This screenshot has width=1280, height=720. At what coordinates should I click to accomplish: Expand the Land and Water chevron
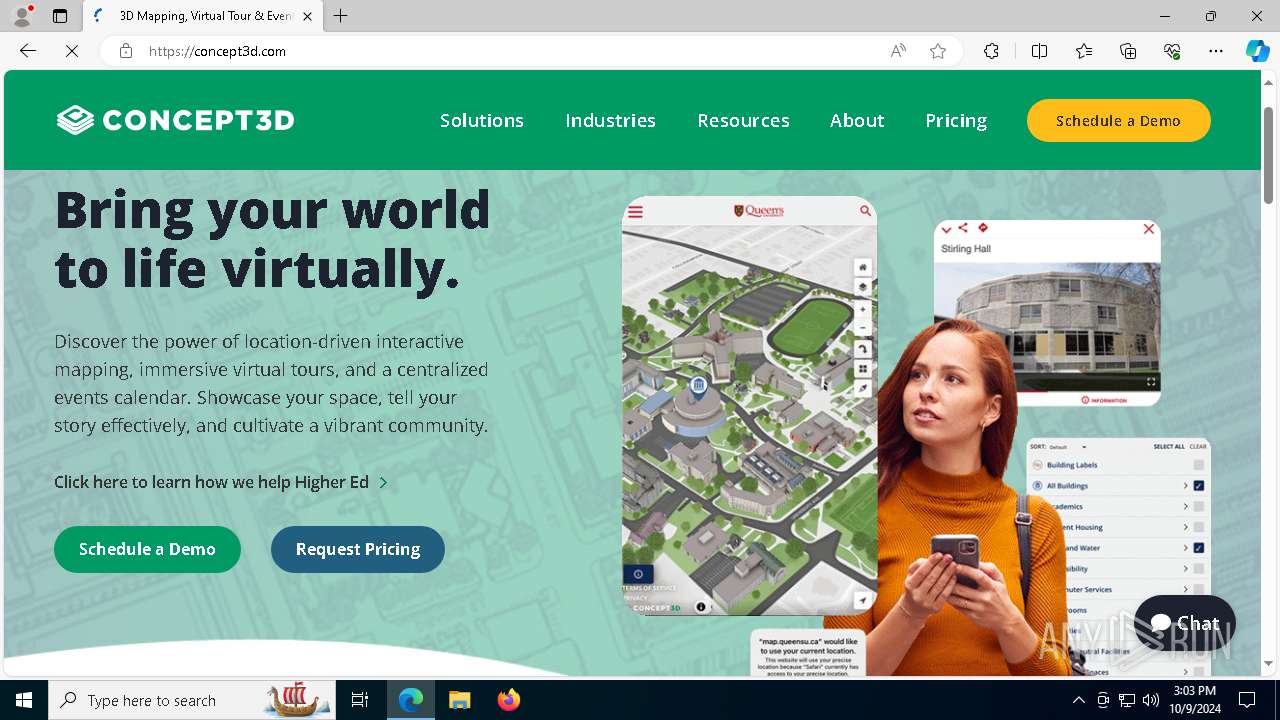pos(1185,548)
